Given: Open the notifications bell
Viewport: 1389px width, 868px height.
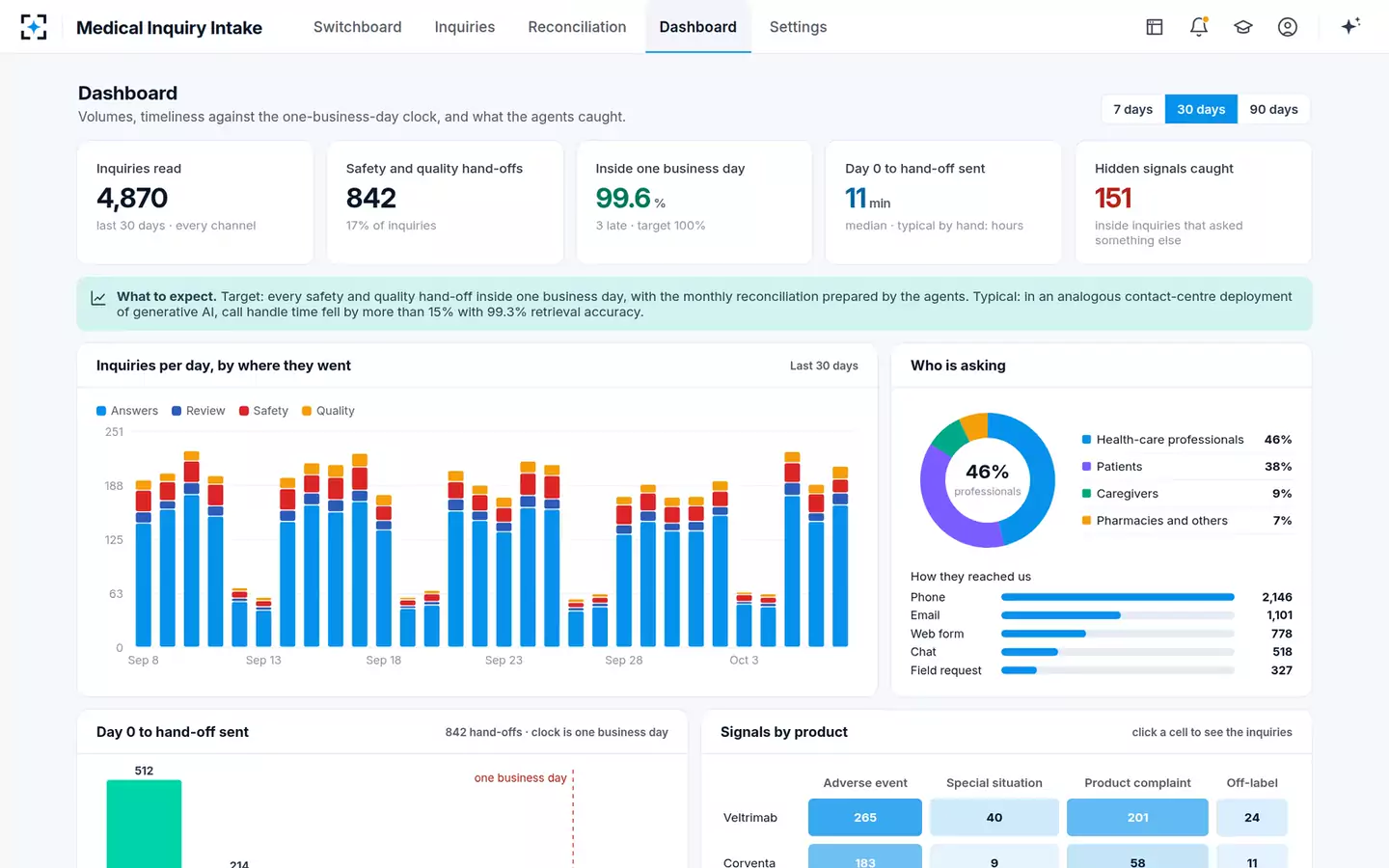Looking at the screenshot, I should (1199, 27).
